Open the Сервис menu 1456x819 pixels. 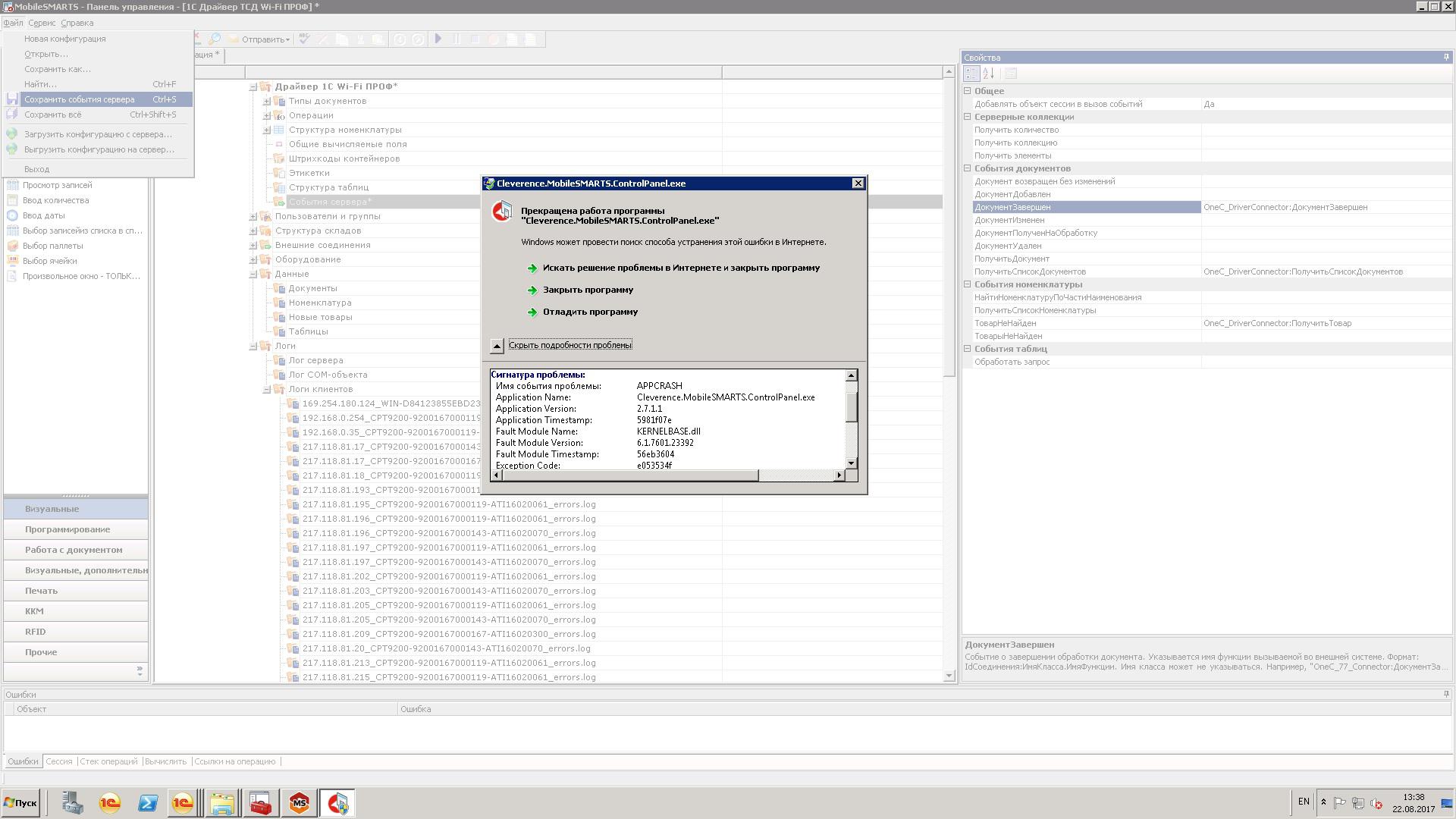coord(42,23)
